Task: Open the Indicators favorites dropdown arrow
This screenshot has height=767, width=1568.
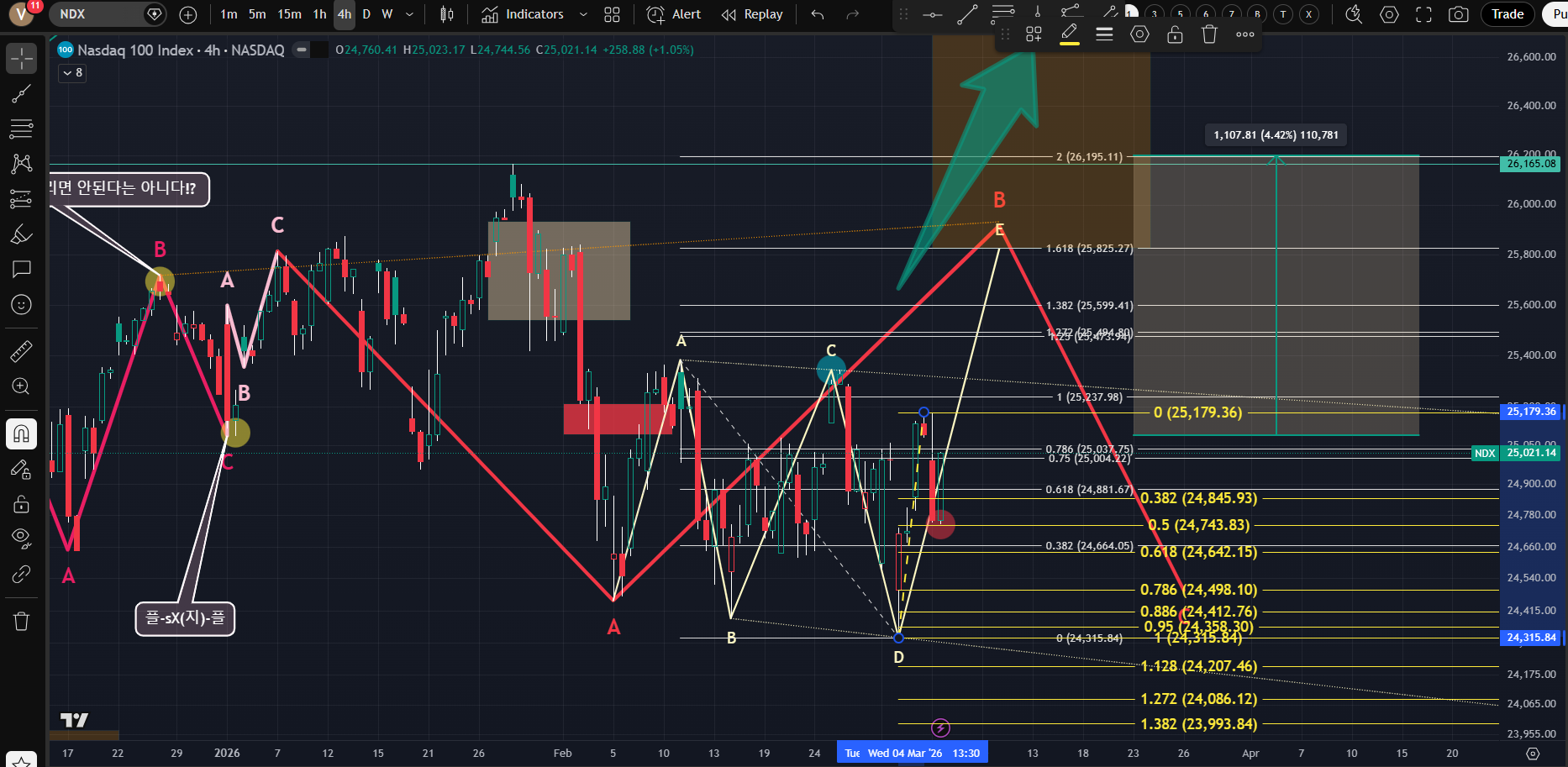Action: [583, 14]
